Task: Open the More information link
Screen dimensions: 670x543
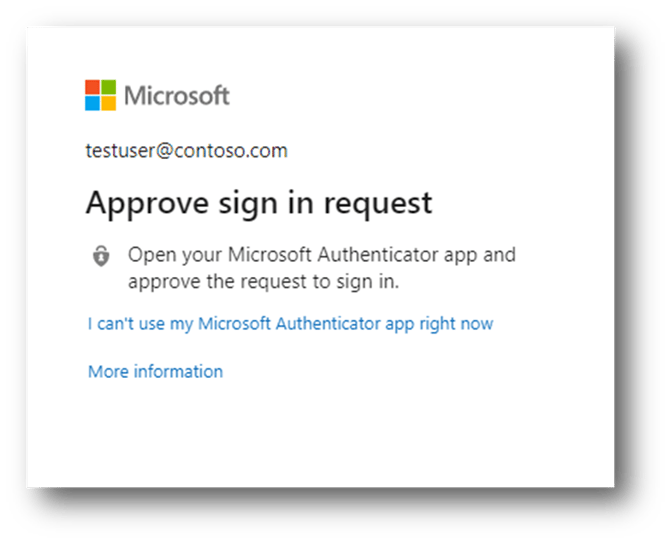Action: pos(155,372)
